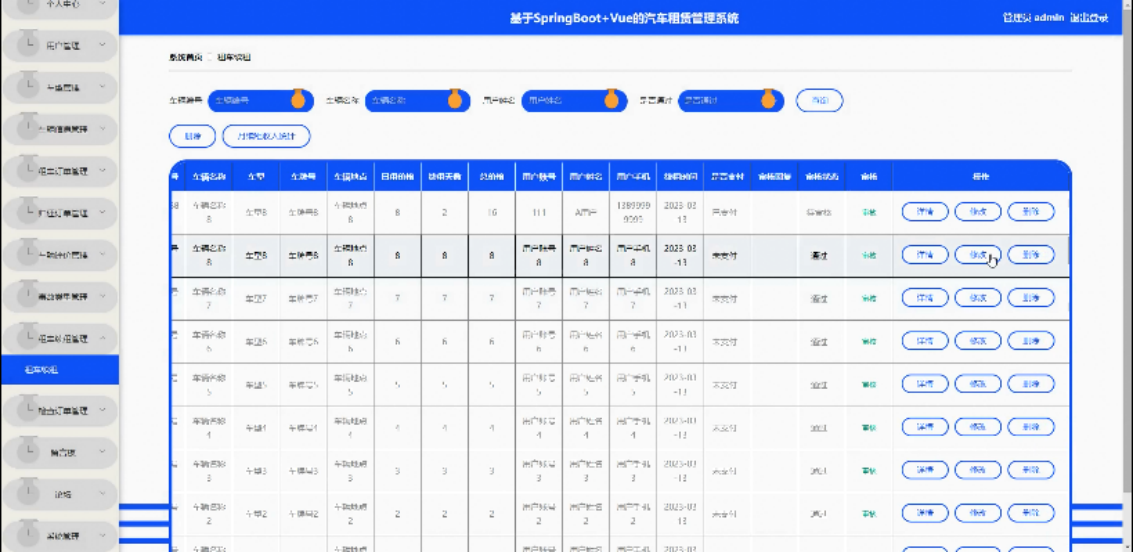Expand the 租车订单管理 sidebar chevron

point(102,171)
